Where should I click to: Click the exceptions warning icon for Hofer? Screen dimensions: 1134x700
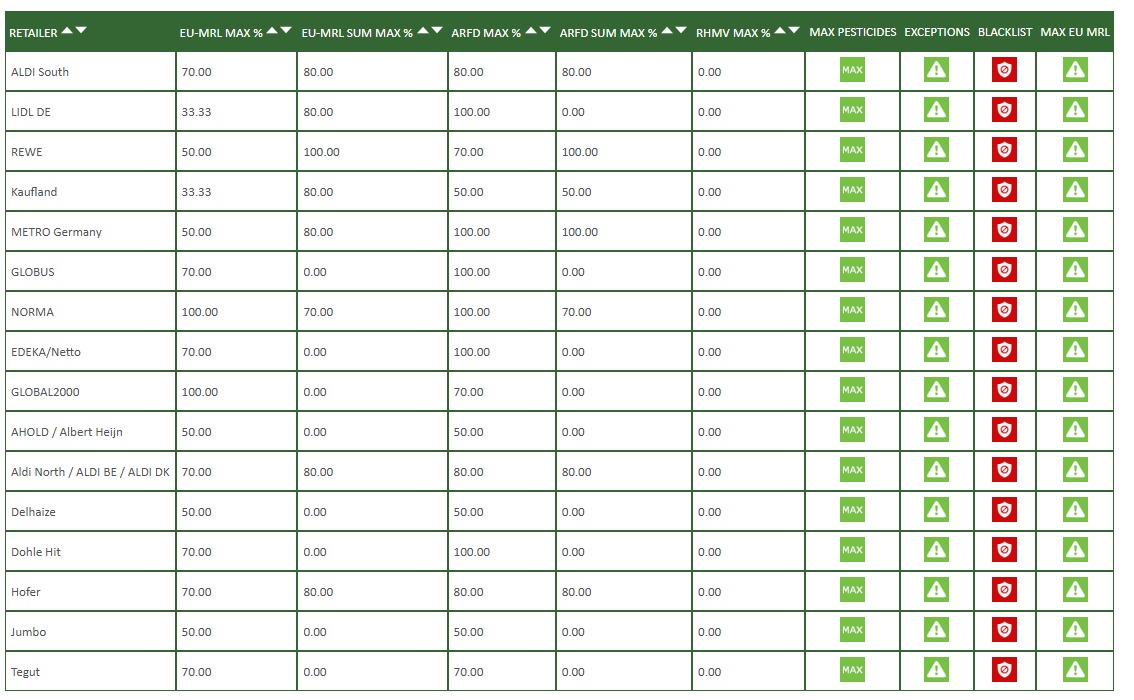coord(936,590)
